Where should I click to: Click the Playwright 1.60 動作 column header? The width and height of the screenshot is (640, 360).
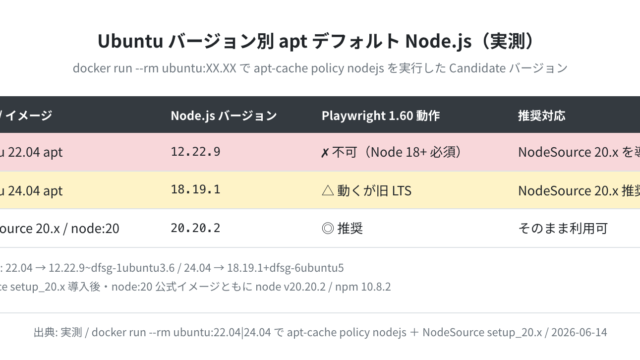point(380,116)
